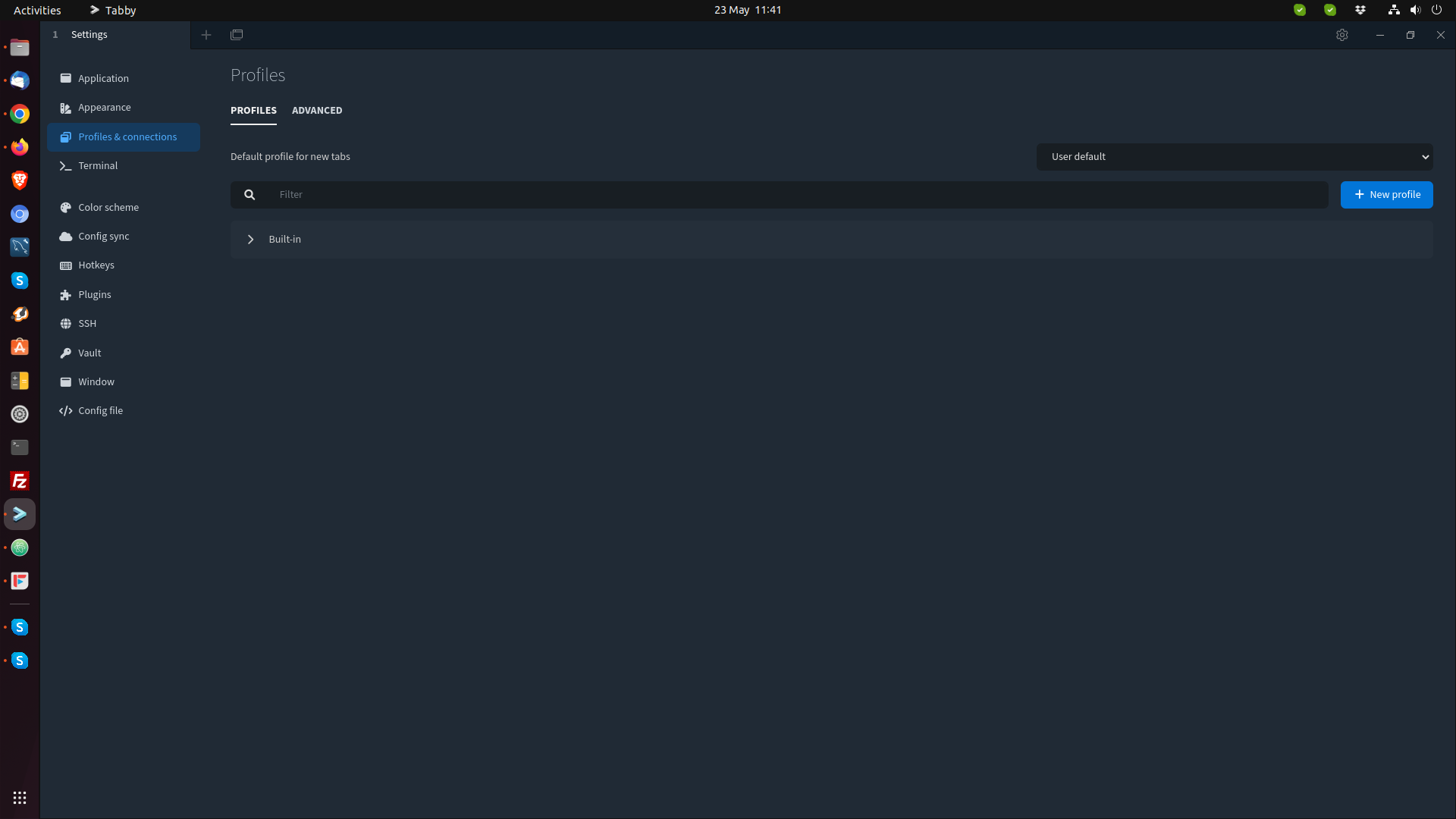Image resolution: width=1456 pixels, height=819 pixels.
Task: Open profile selector window icon in tab bar
Action: pos(237,35)
